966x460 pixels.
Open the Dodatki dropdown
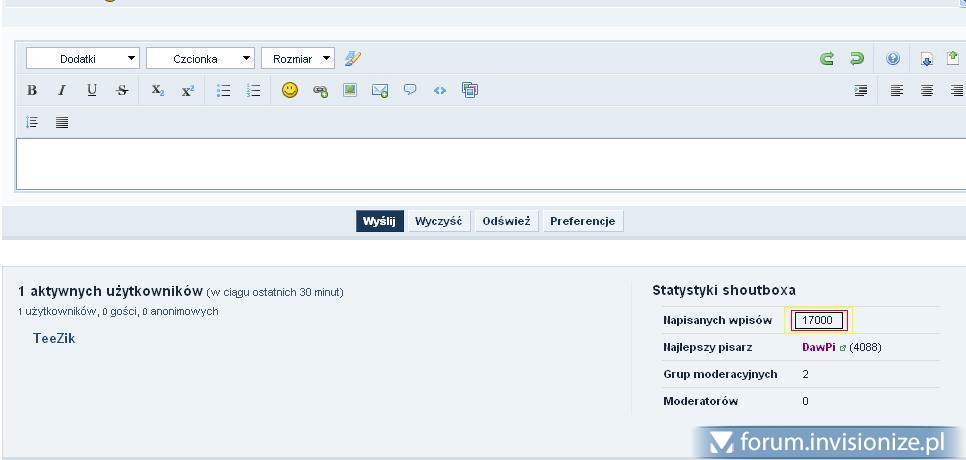click(x=83, y=59)
